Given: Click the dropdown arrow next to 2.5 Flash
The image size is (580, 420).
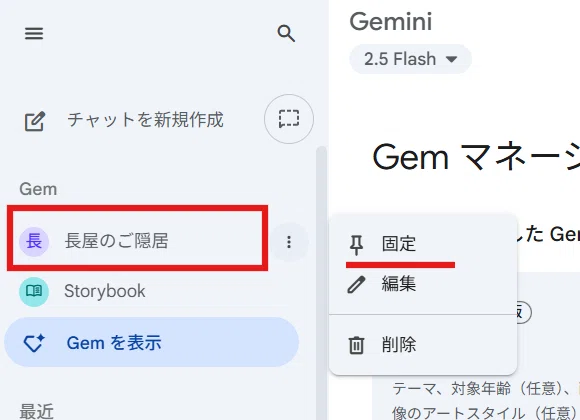Looking at the screenshot, I should tap(452, 59).
